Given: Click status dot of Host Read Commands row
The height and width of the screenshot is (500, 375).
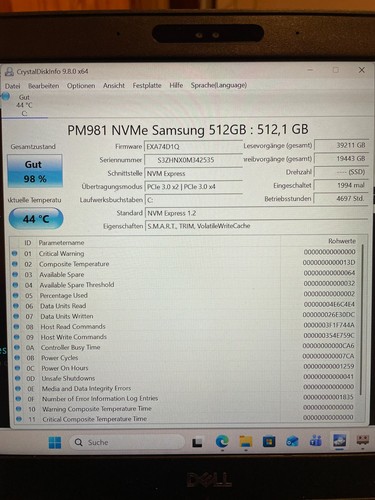Looking at the screenshot, I should [x=16, y=326].
